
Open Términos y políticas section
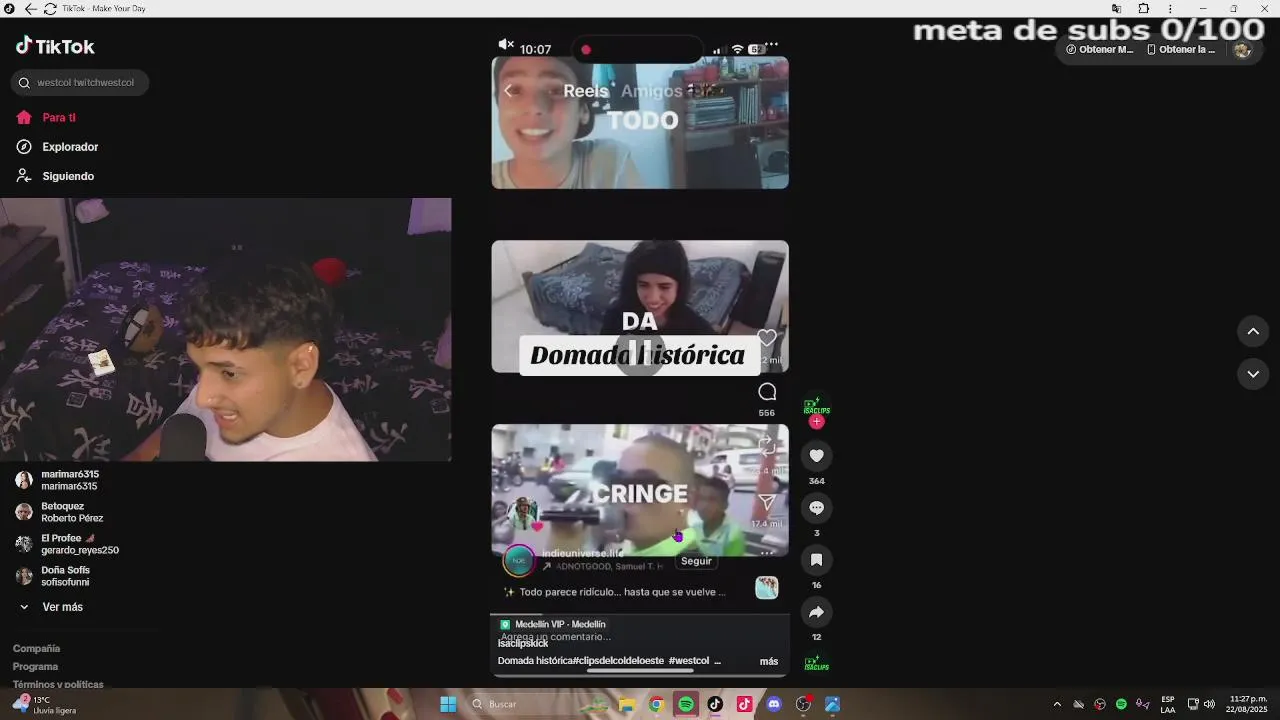(x=58, y=684)
